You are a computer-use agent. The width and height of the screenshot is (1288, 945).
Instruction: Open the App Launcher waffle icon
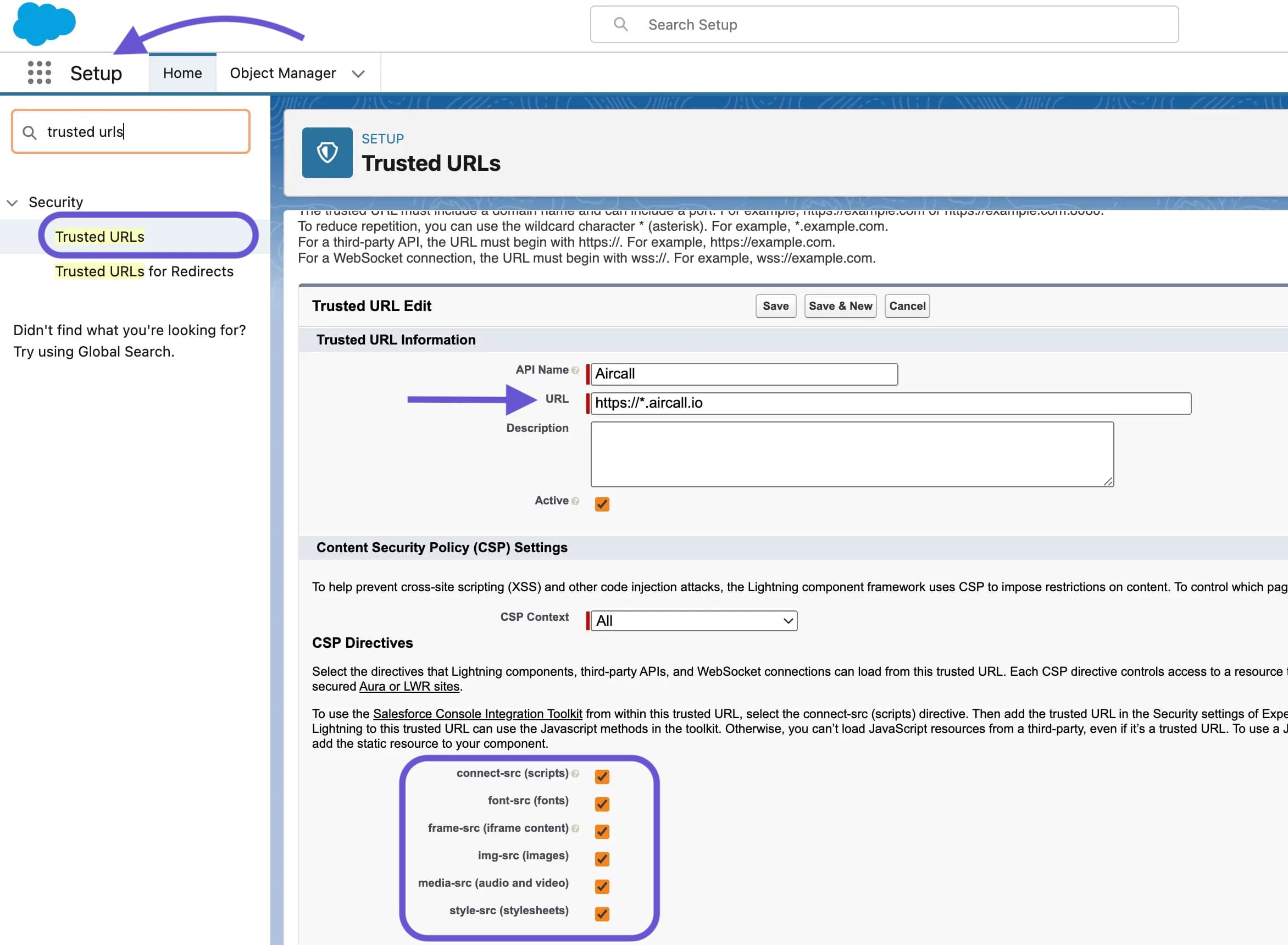point(38,73)
